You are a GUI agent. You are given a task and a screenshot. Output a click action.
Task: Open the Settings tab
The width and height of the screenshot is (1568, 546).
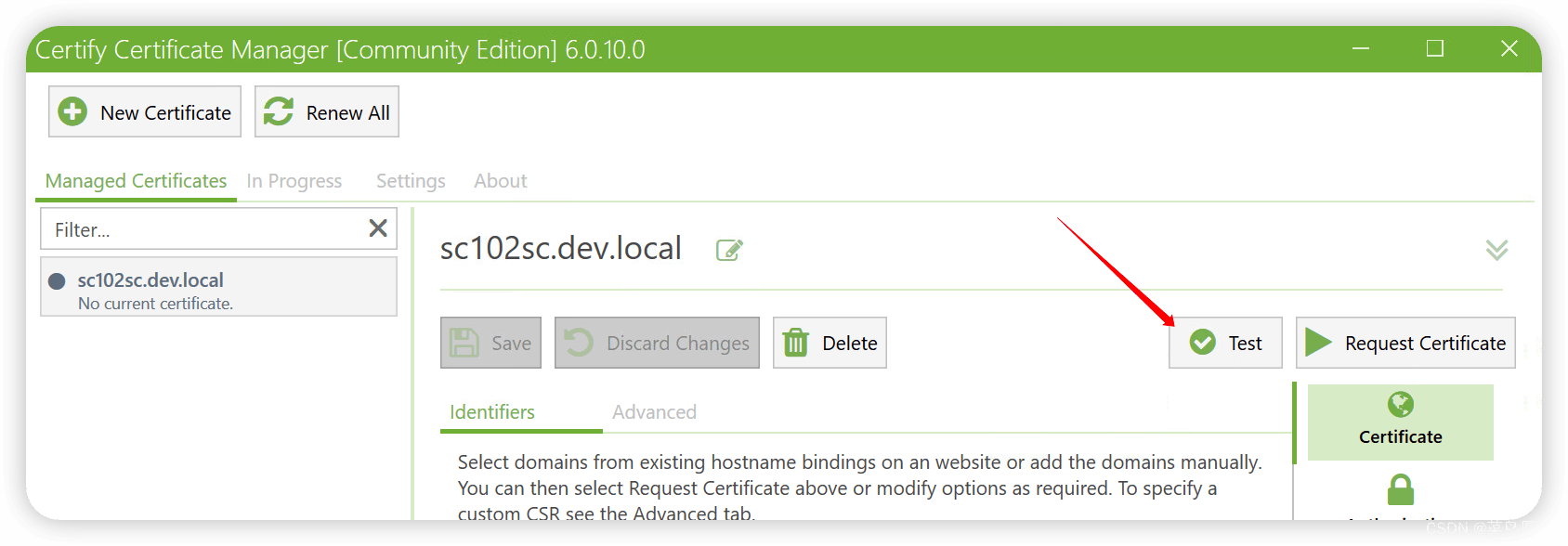coord(411,181)
